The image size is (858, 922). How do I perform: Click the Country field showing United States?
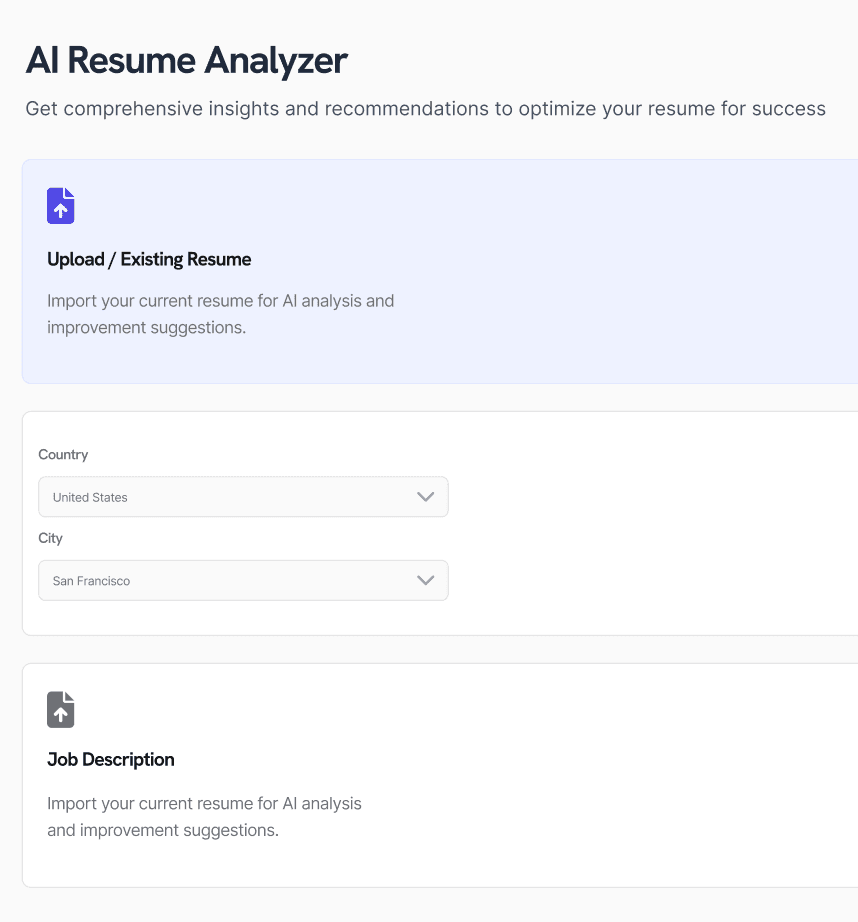pos(243,497)
